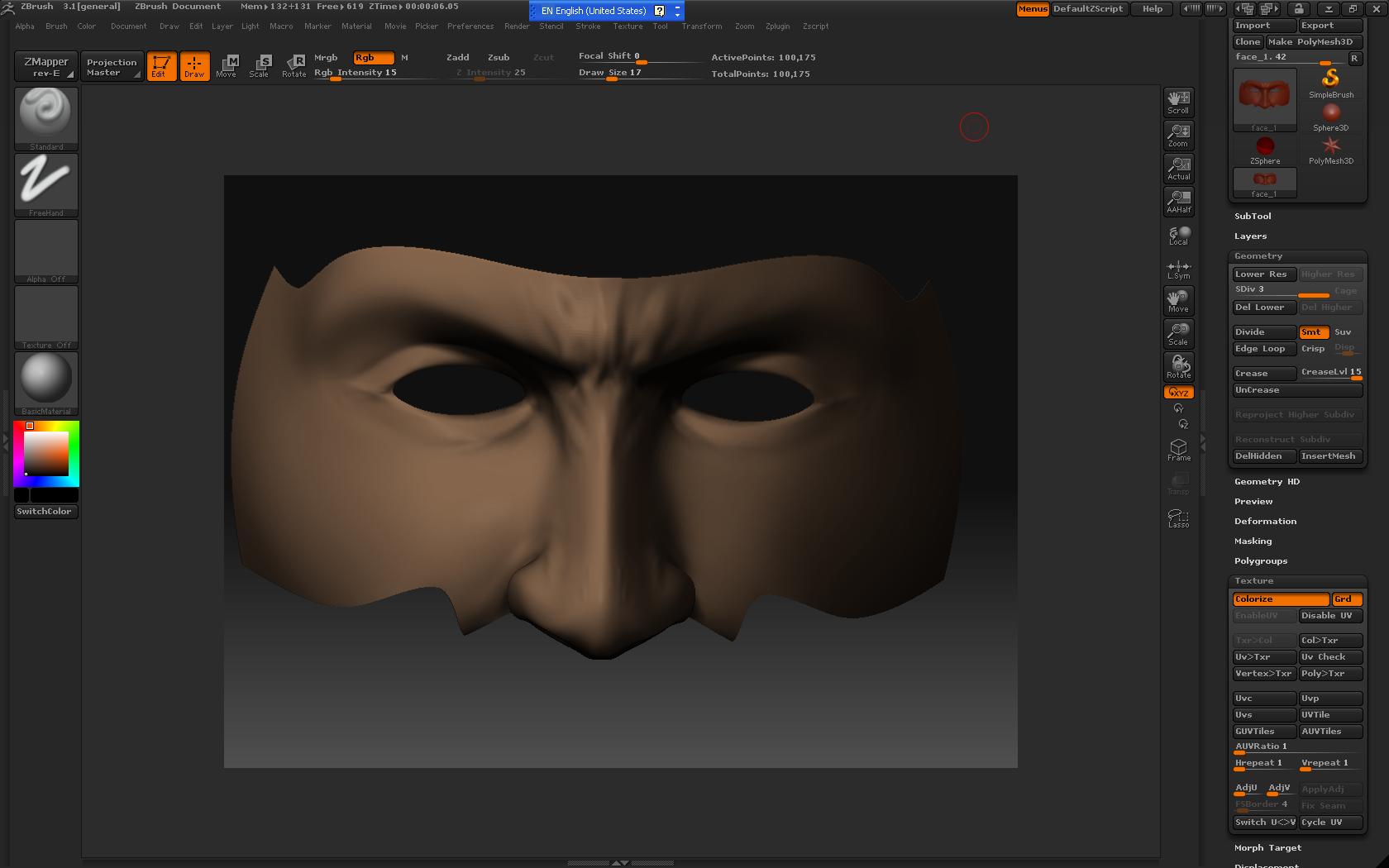Image resolution: width=1389 pixels, height=868 pixels.
Task: Choose the PolyMesh3D star tool
Action: 1330,150
